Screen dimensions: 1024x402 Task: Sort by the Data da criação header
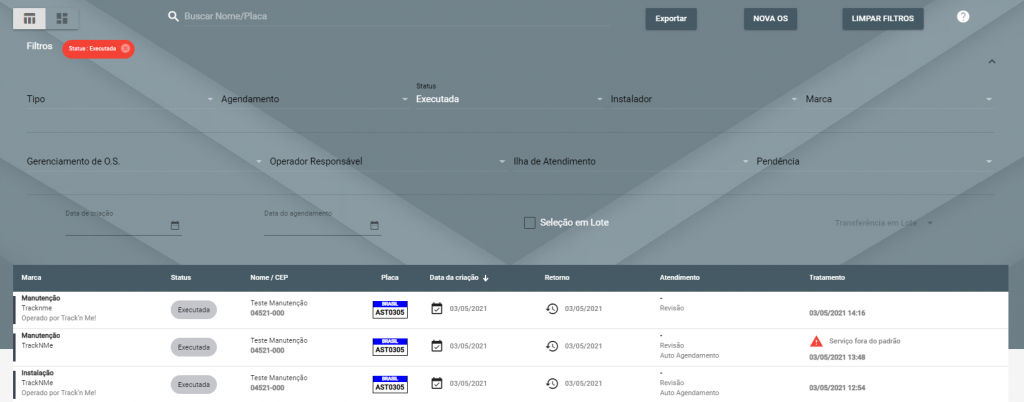pos(455,277)
